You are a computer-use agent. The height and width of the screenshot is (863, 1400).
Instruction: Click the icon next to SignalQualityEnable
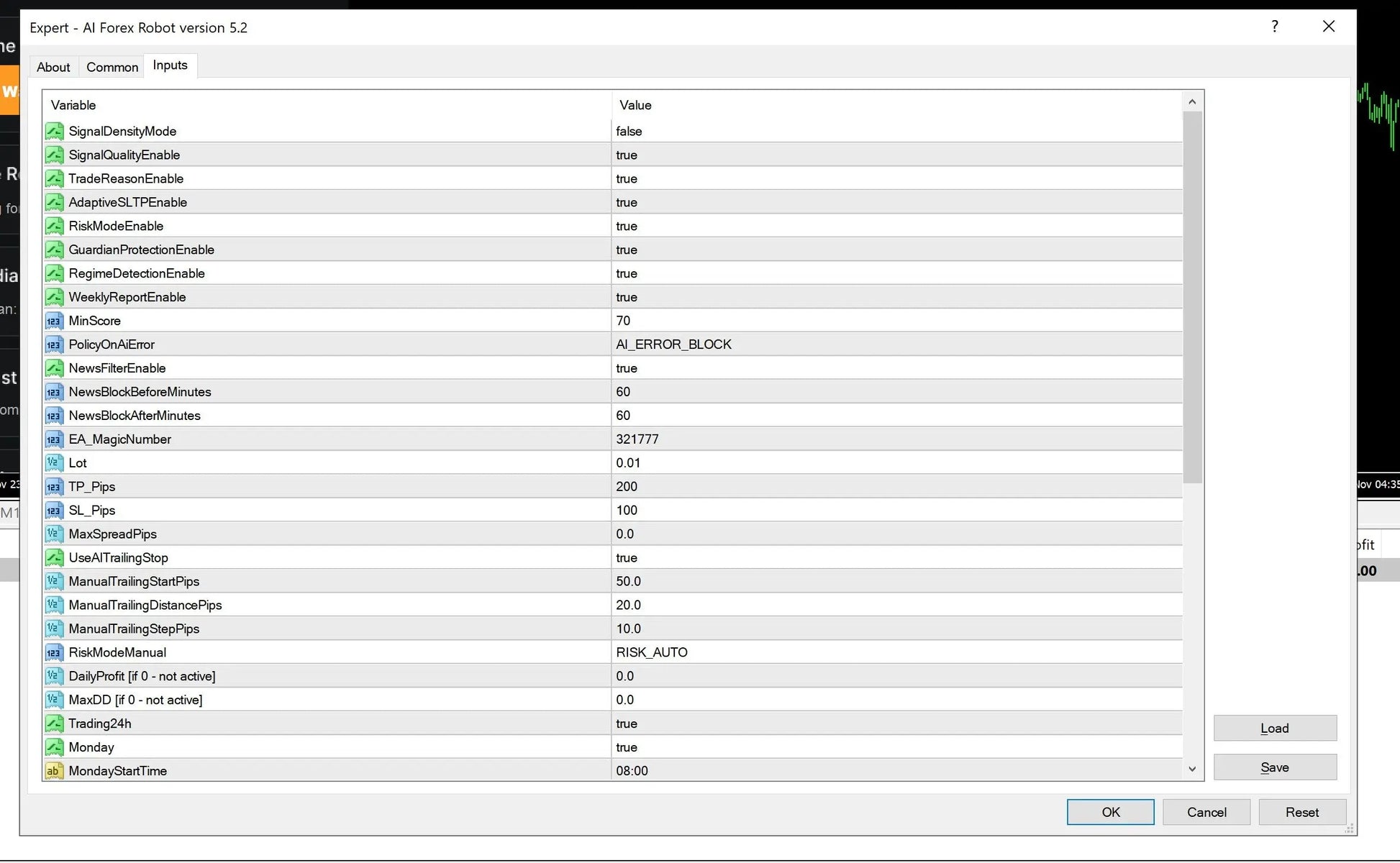pos(54,155)
